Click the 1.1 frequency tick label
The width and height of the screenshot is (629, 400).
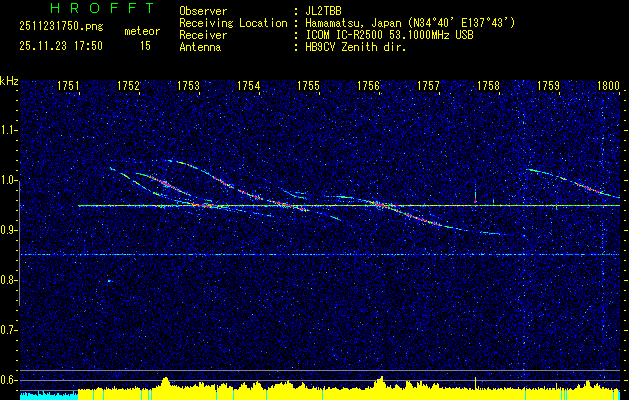[9, 131]
